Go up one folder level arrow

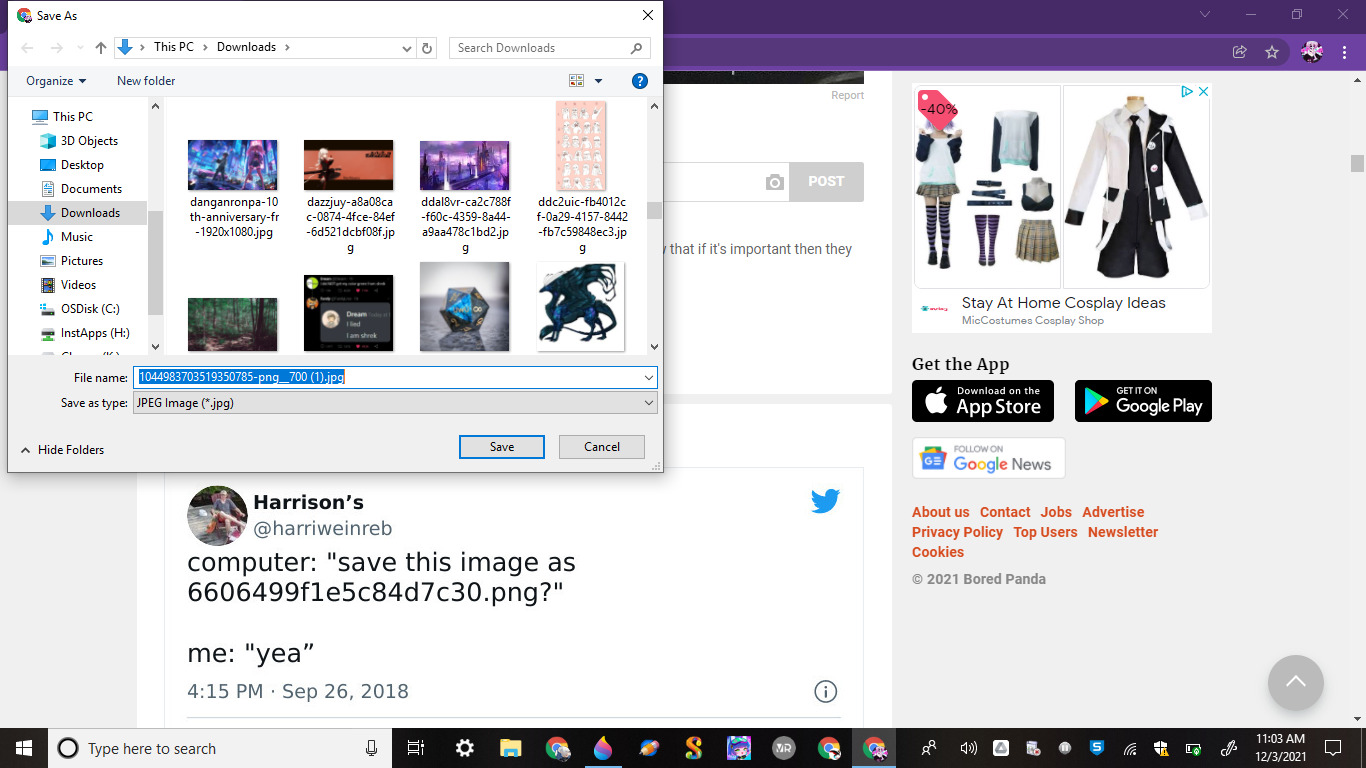(x=101, y=48)
